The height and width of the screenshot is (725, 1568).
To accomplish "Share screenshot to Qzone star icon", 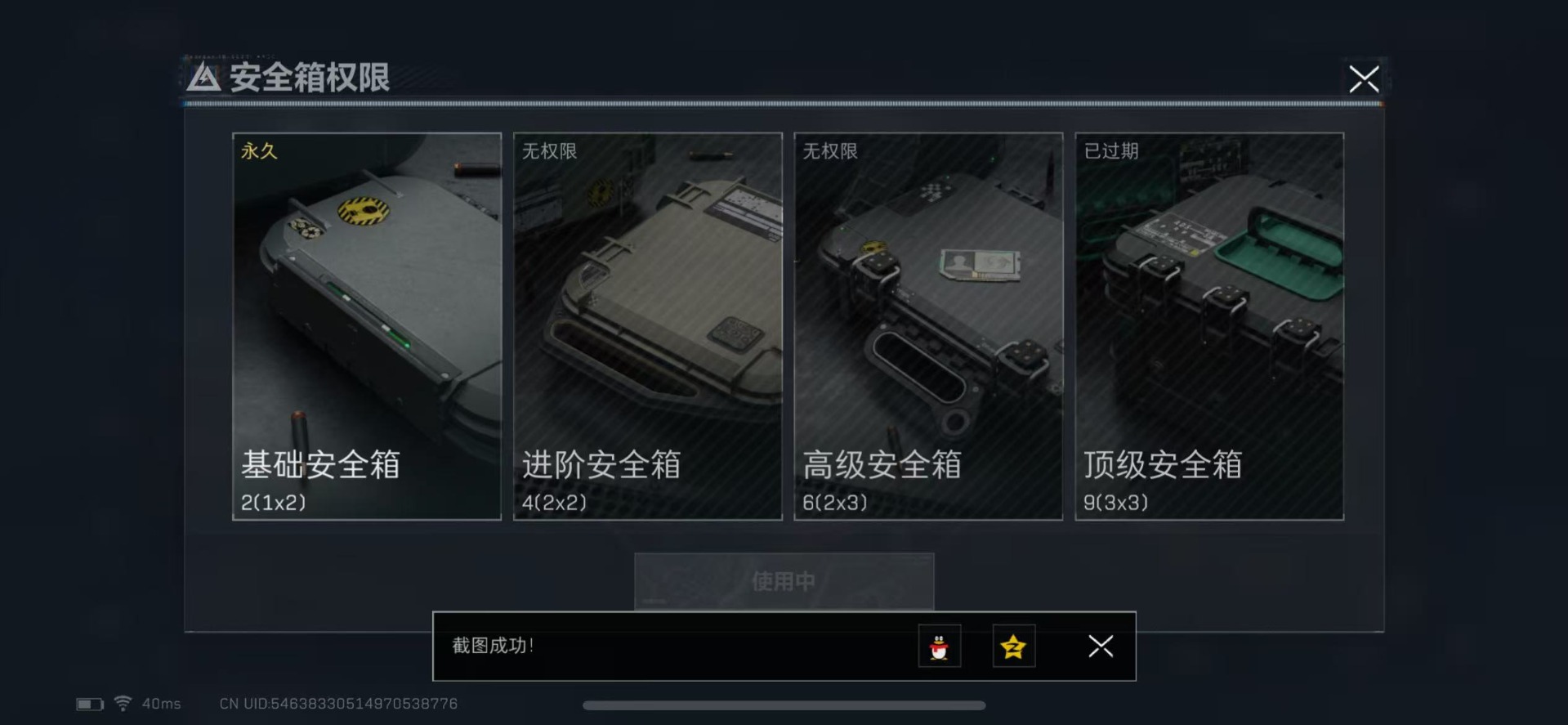I will (x=1013, y=647).
